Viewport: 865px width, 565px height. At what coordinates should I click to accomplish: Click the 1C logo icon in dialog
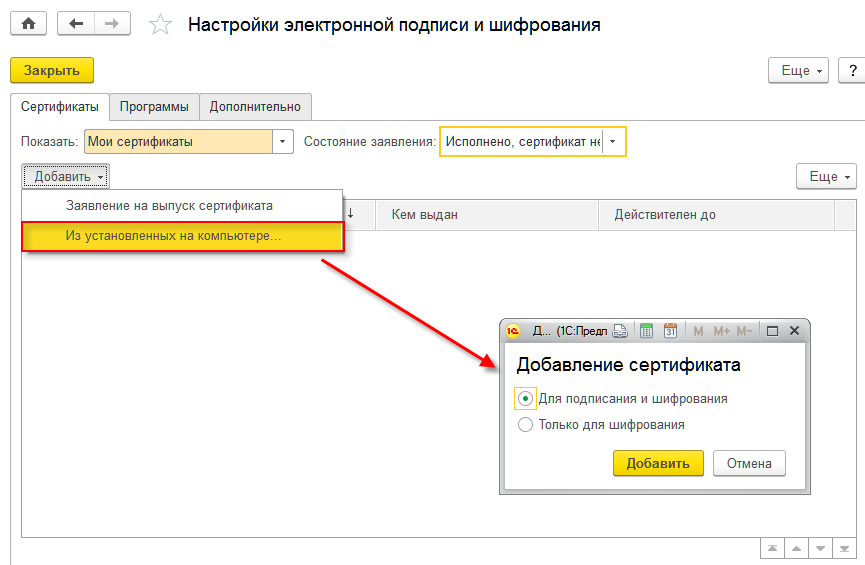coord(513,331)
